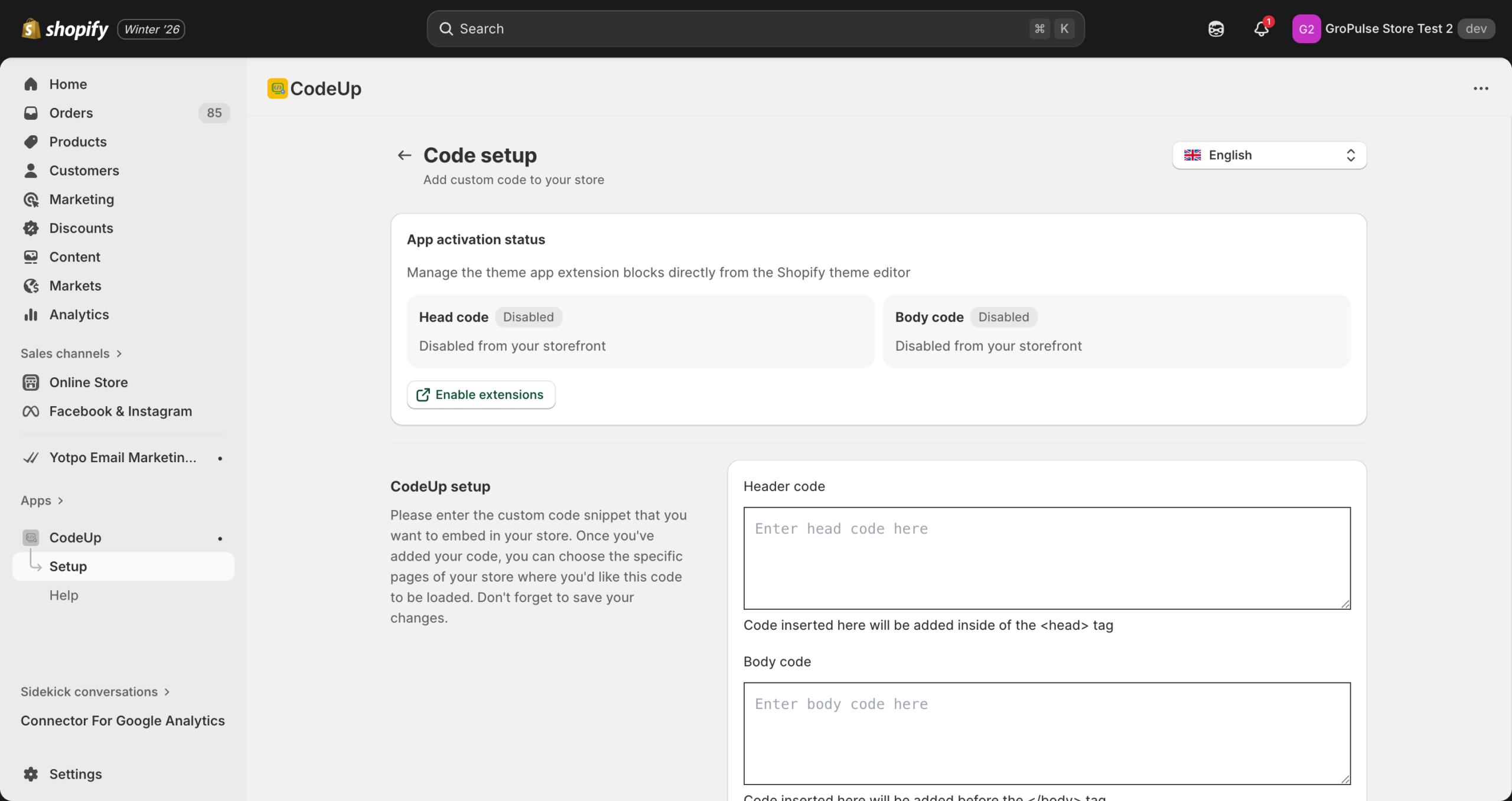
Task: Expand the Sales channels section
Action: coord(71,353)
